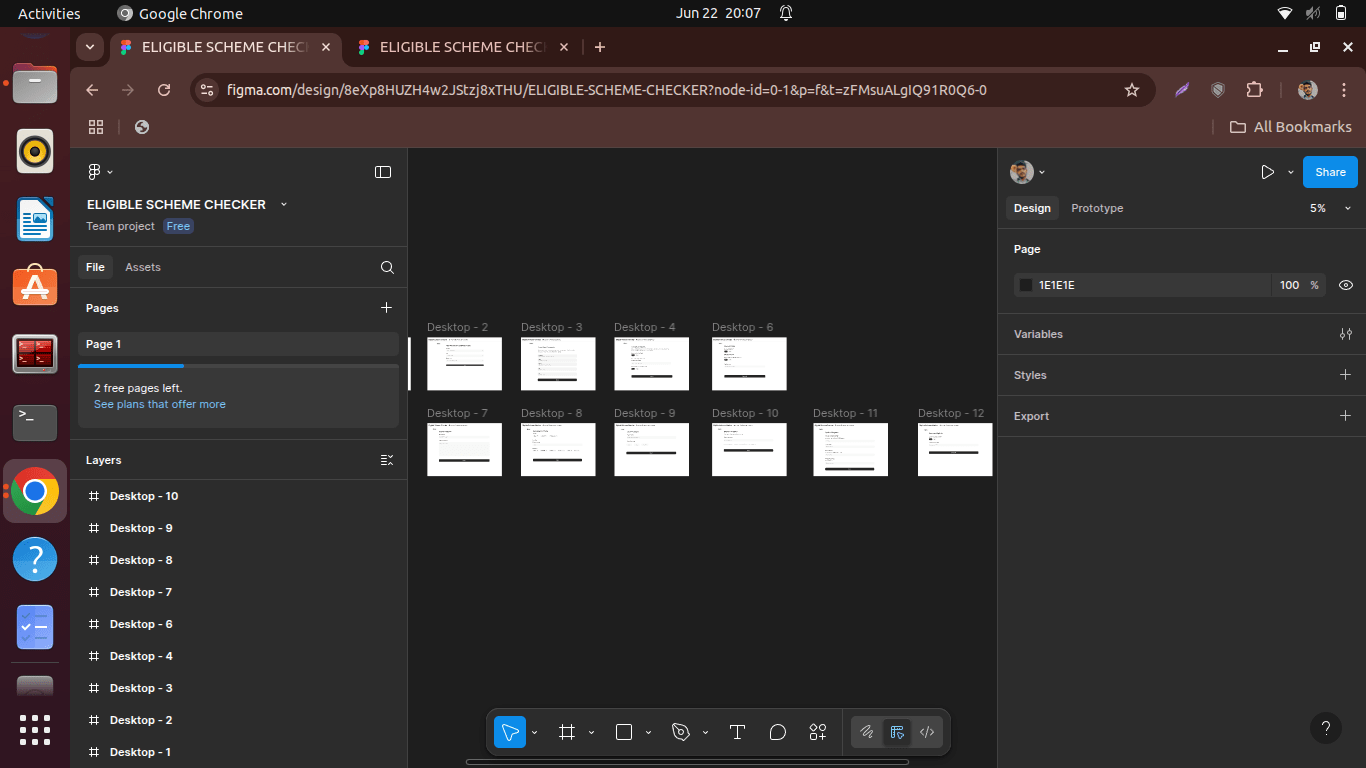This screenshot has width=1366, height=768.
Task: Select the Pen tool
Action: click(x=681, y=732)
